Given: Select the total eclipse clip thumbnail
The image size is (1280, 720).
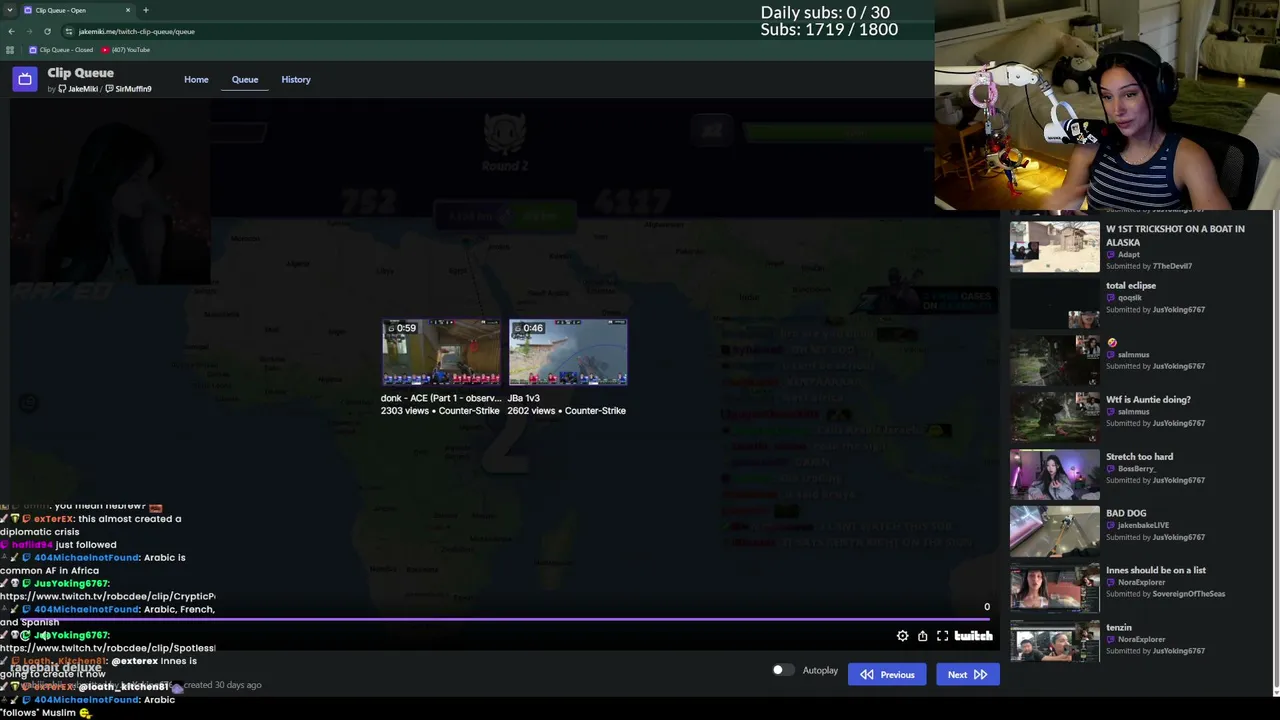Looking at the screenshot, I should [x=1054, y=304].
